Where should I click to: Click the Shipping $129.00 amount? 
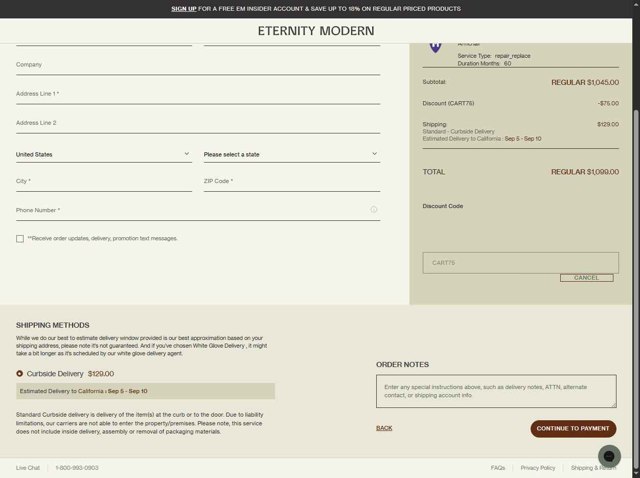pyautogui.click(x=608, y=124)
